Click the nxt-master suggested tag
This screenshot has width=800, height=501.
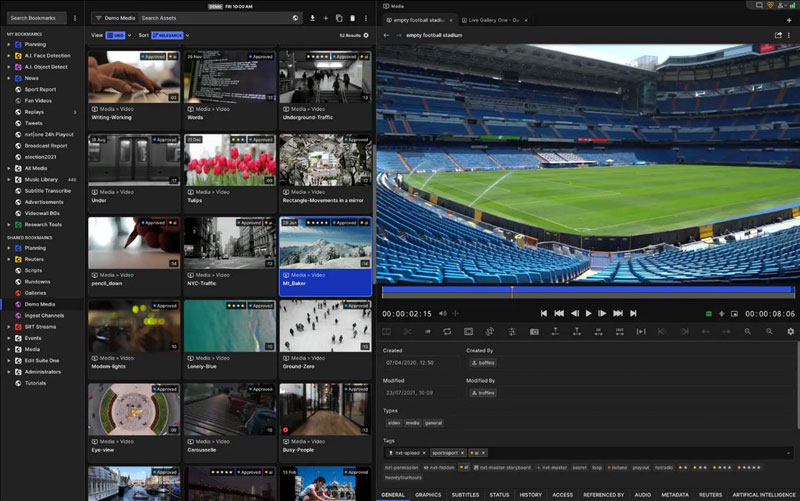tap(553, 467)
